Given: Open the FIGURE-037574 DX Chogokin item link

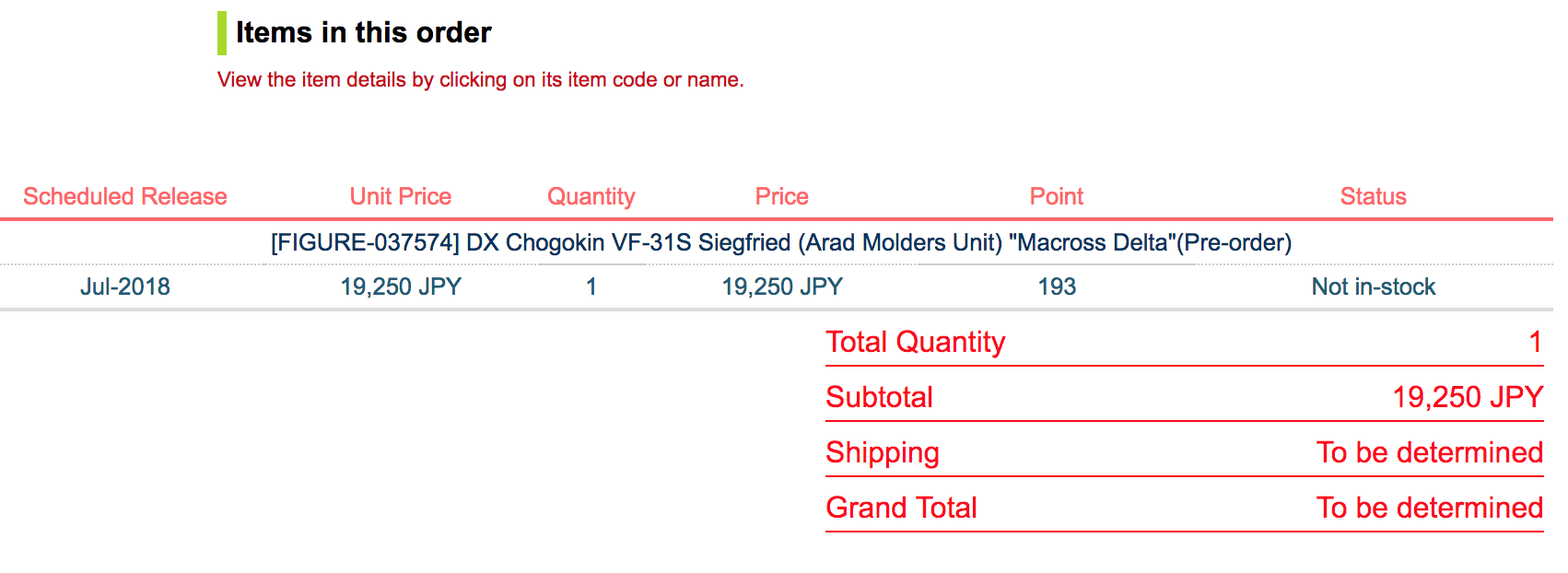Looking at the screenshot, I should (780, 242).
